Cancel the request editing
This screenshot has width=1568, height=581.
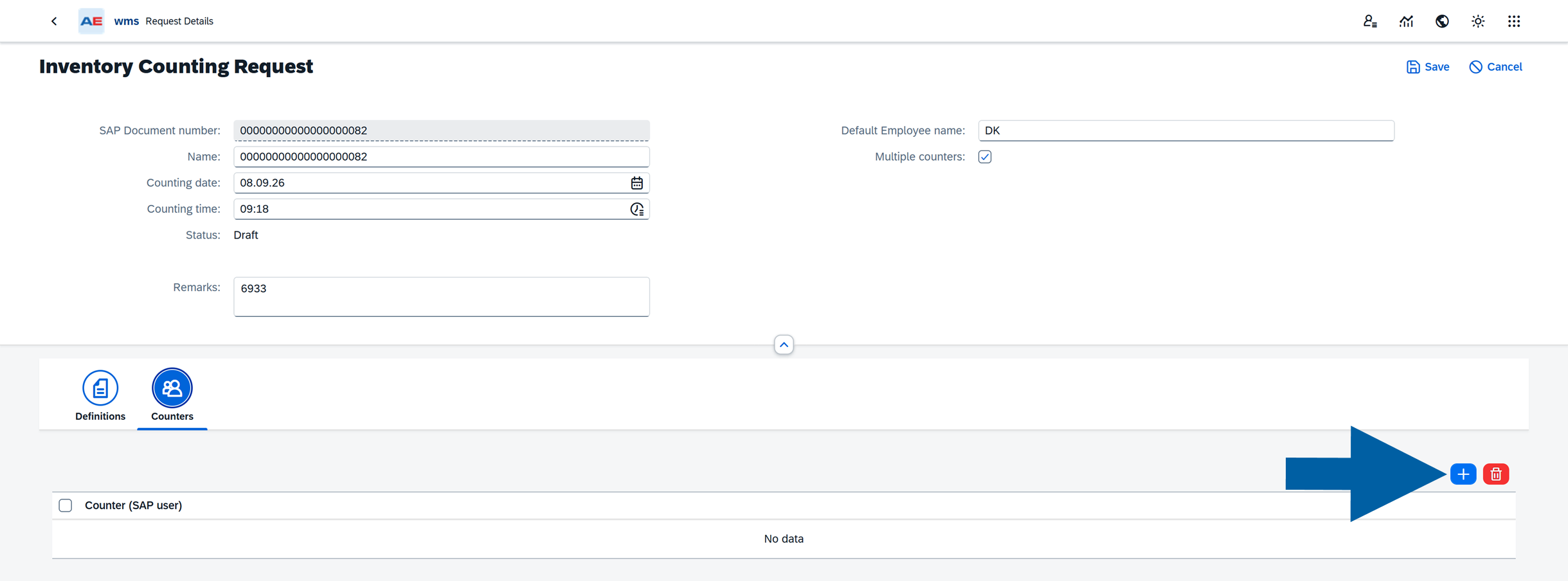pos(1495,67)
